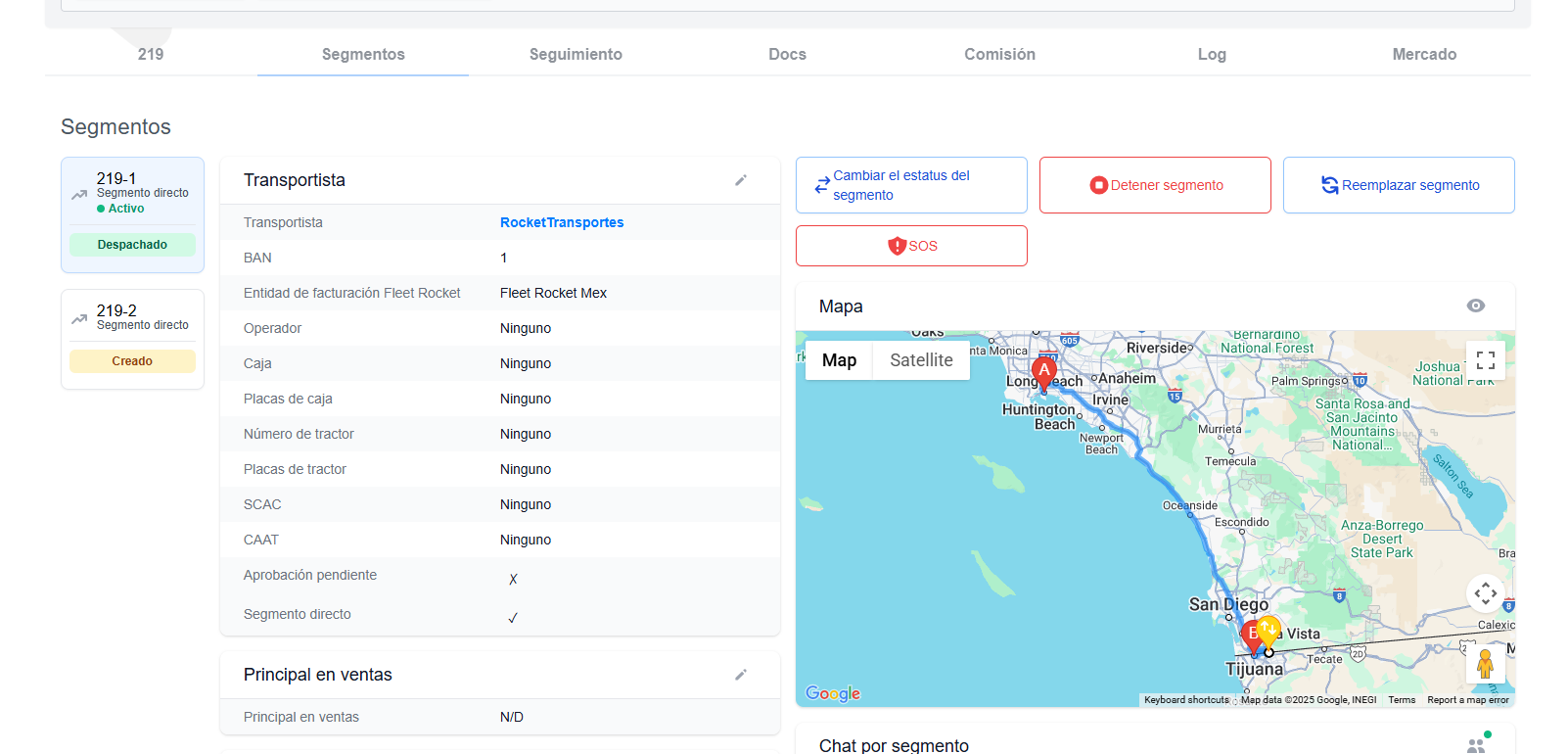Screen dimensions: 1568x754
Task: Select segment card 219-1
Action: (132, 214)
